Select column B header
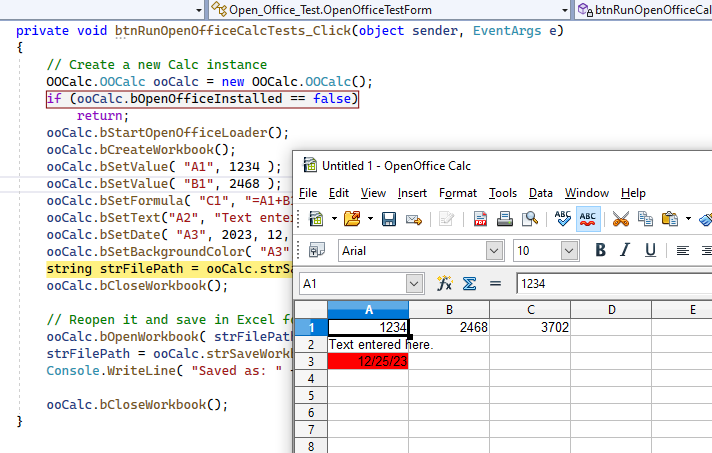The image size is (712, 453). [x=449, y=310]
